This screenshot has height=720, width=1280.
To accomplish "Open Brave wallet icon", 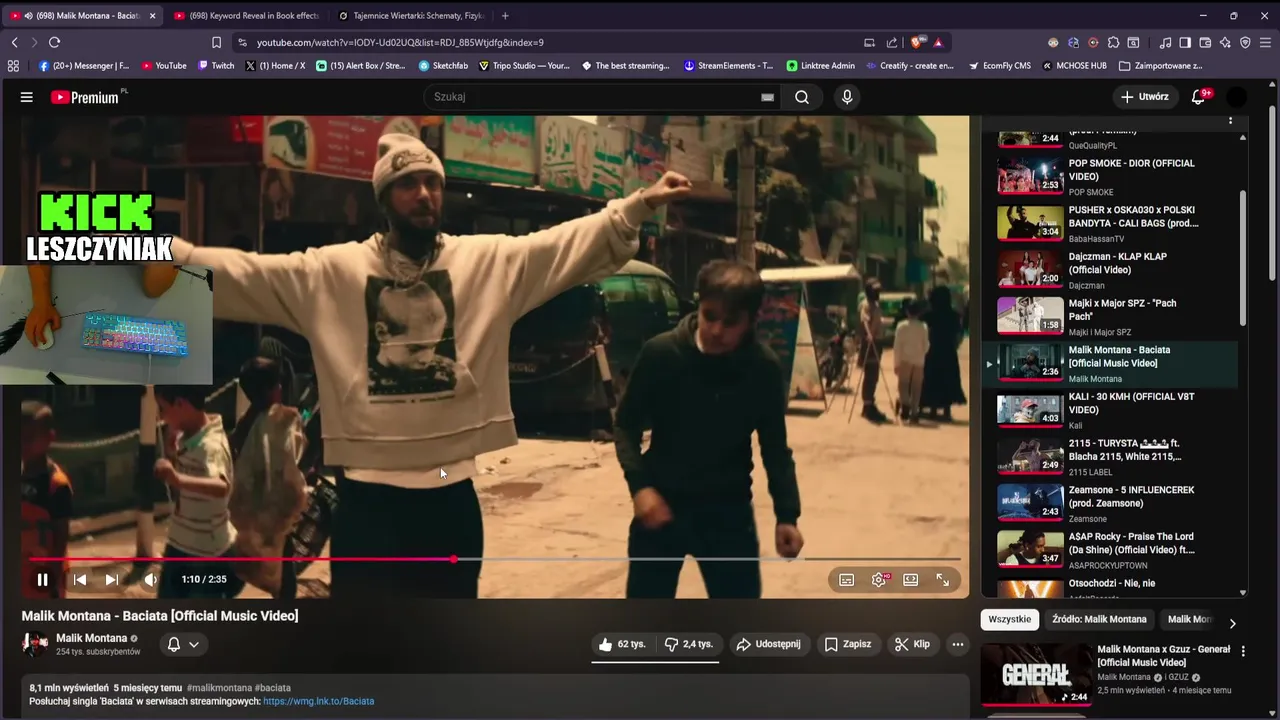I will [x=1205, y=42].
